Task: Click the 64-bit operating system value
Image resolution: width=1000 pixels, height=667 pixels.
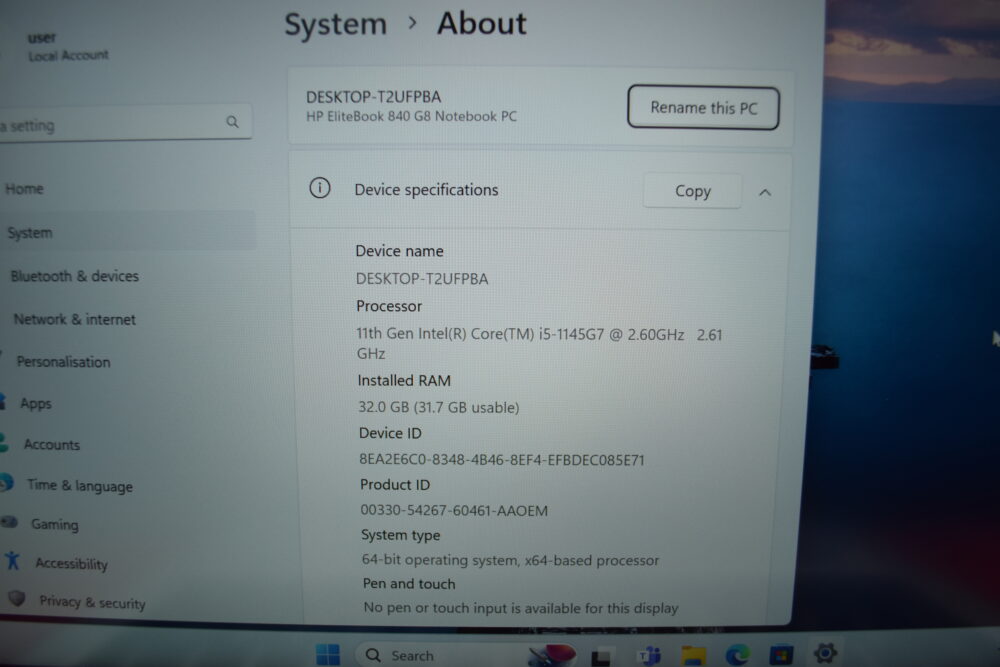Action: point(510,560)
